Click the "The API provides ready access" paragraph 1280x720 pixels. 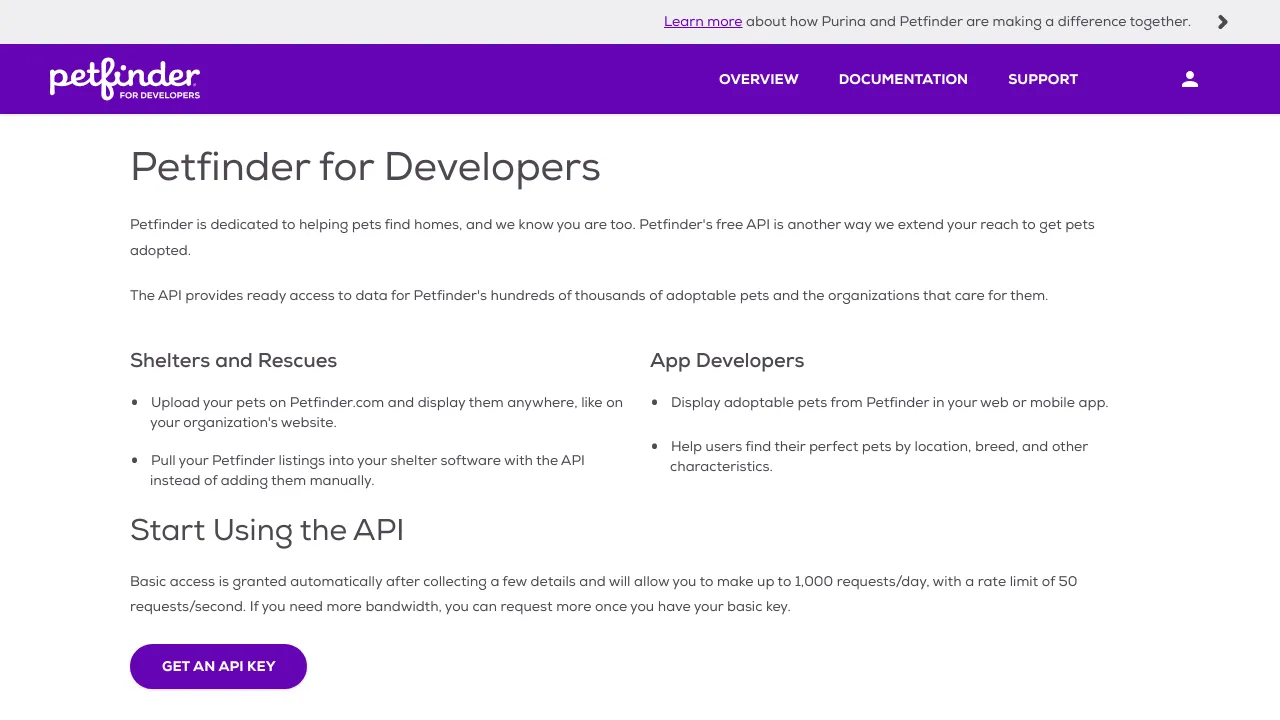[589, 295]
